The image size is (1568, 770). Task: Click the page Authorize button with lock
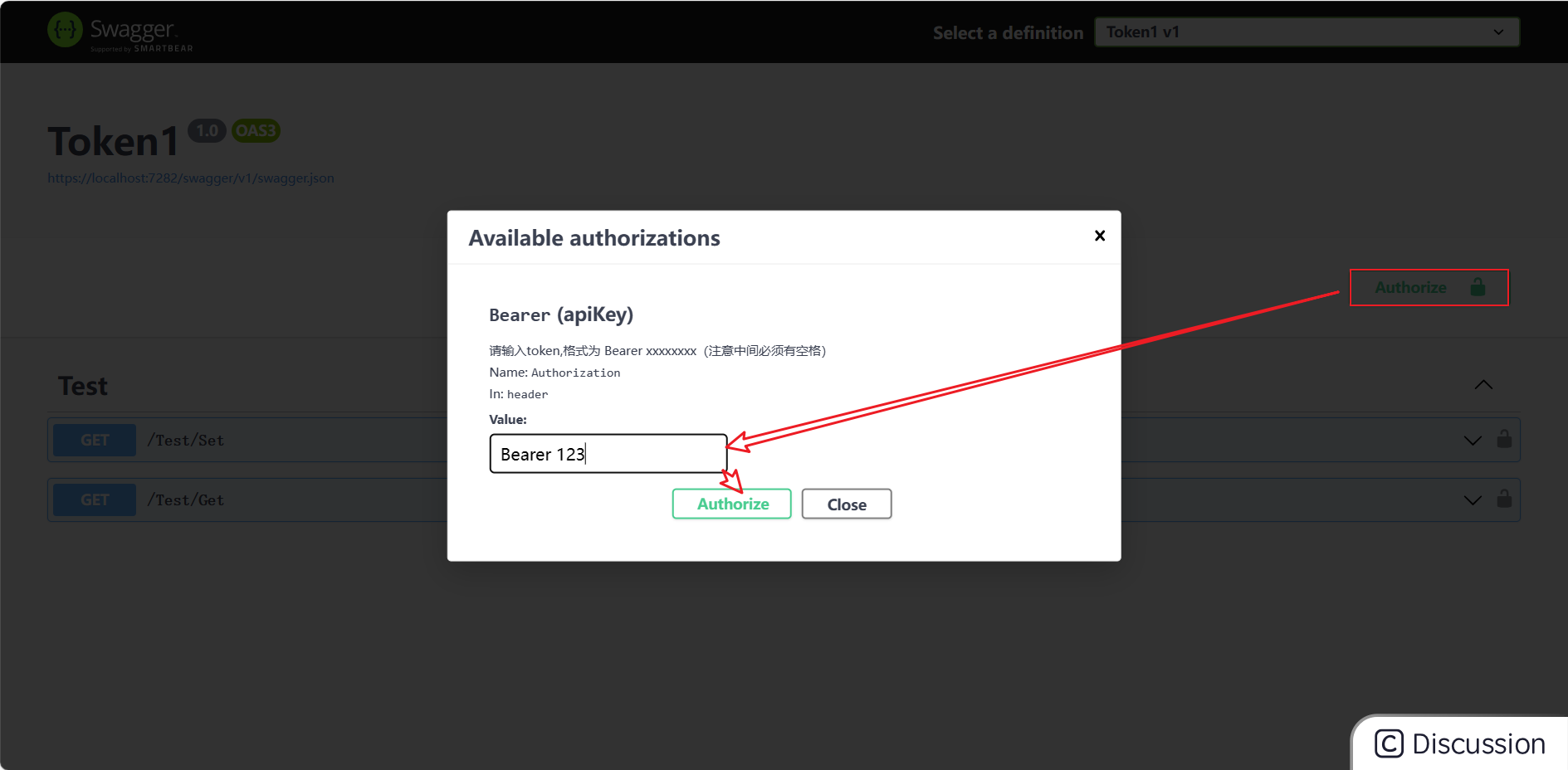click(1429, 287)
